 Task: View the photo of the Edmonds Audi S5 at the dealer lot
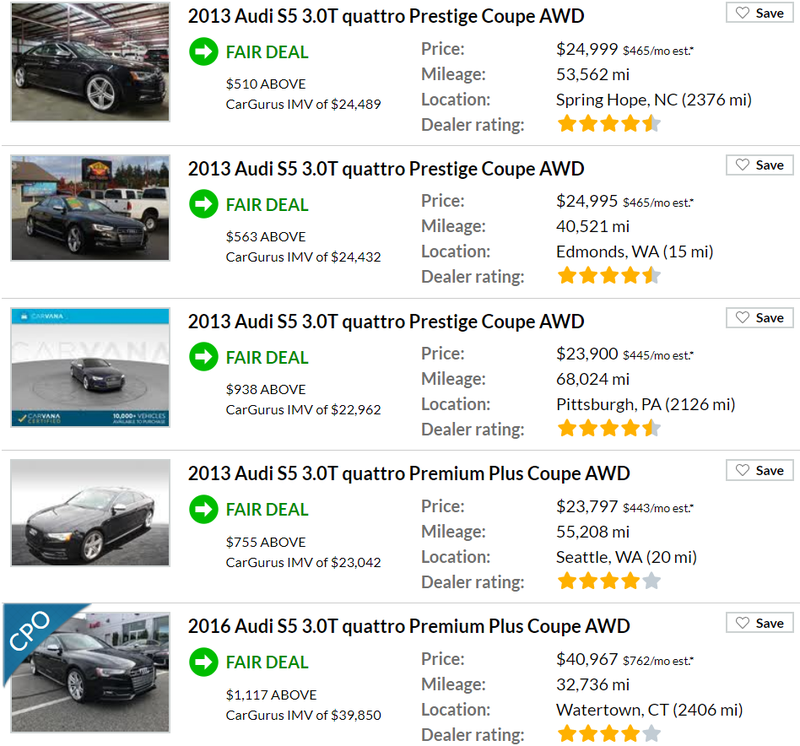[90, 208]
